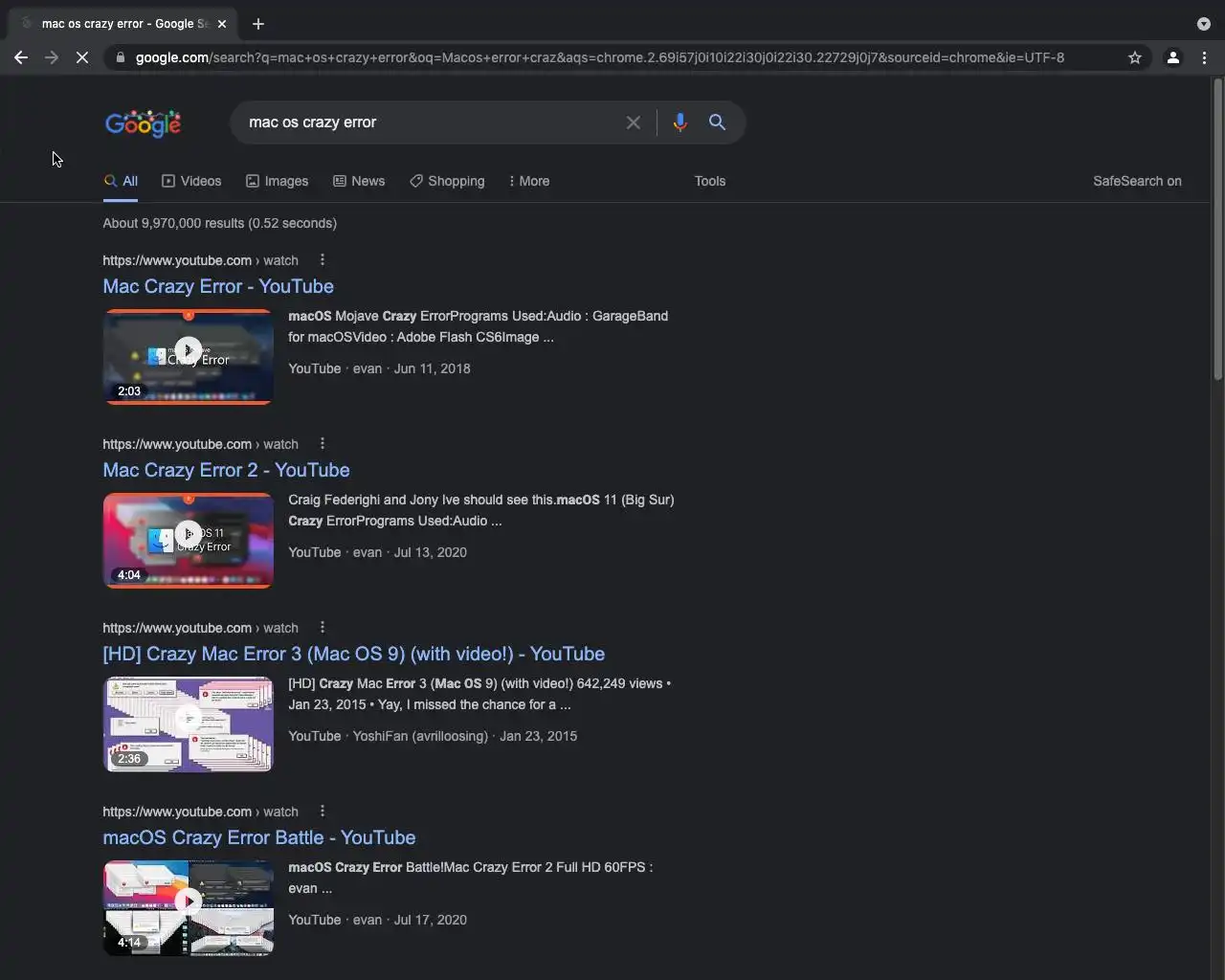Open the Chrome three-dot menu
The height and width of the screenshot is (980, 1225).
point(1204,57)
